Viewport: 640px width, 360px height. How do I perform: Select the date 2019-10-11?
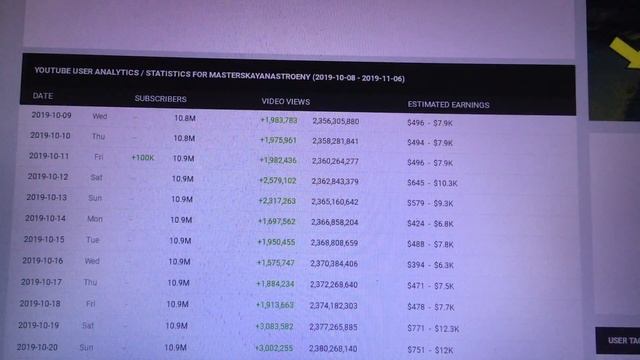click(x=49, y=156)
